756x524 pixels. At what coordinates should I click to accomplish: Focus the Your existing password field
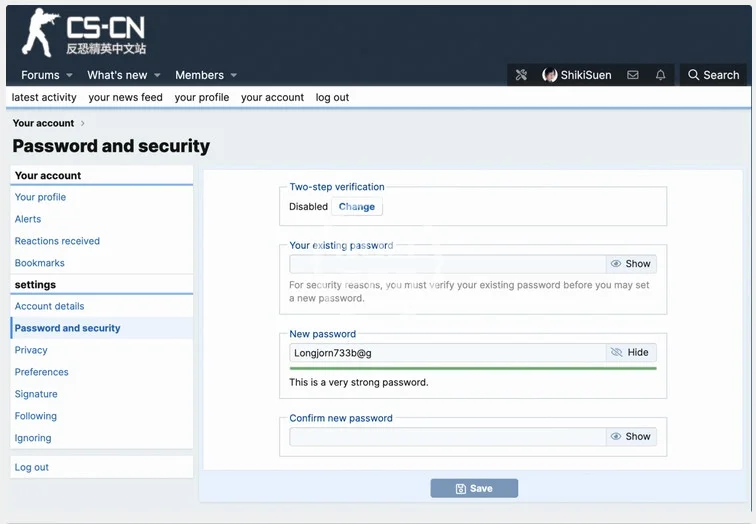447,264
